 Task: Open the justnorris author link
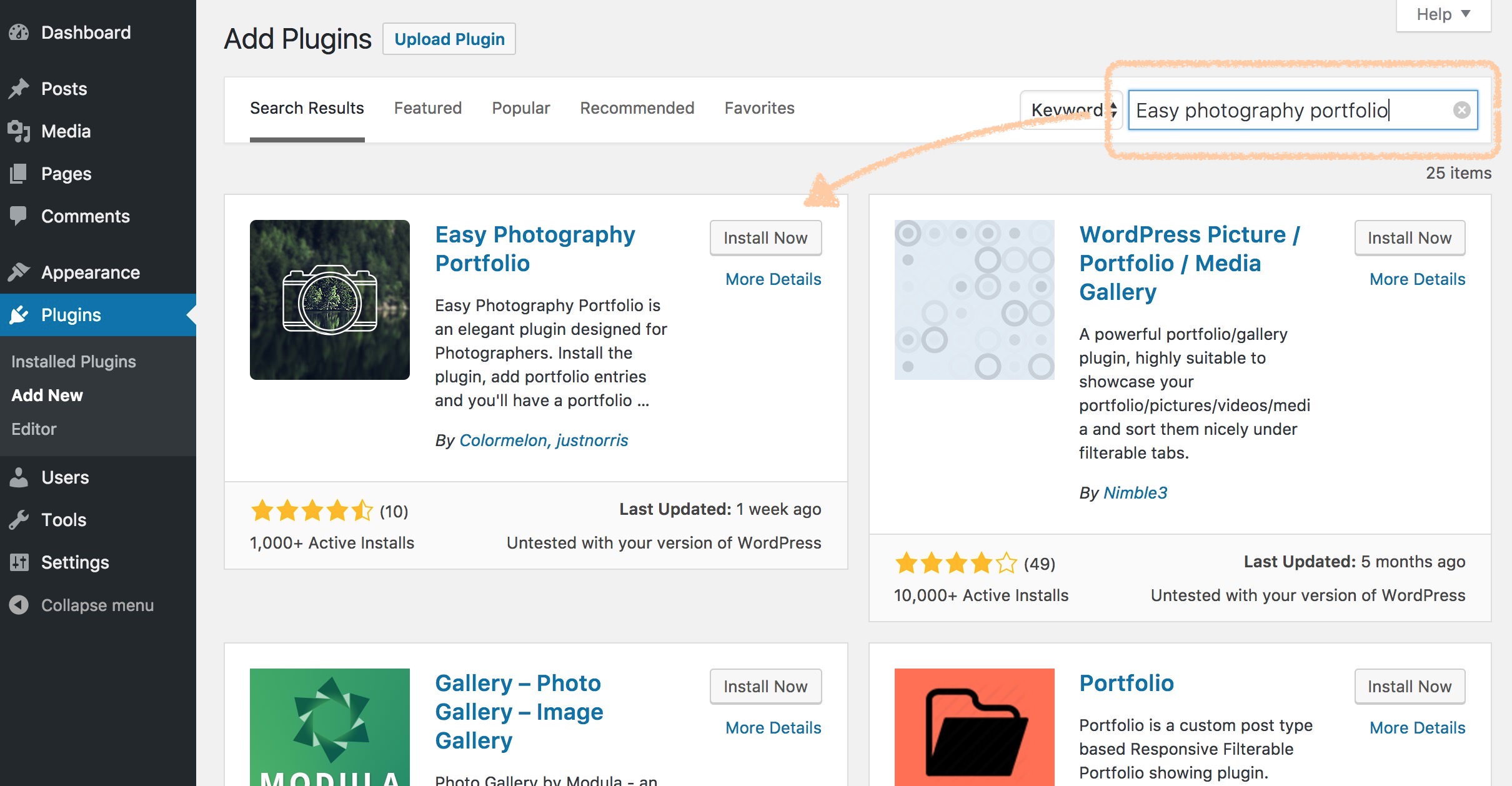coord(592,440)
